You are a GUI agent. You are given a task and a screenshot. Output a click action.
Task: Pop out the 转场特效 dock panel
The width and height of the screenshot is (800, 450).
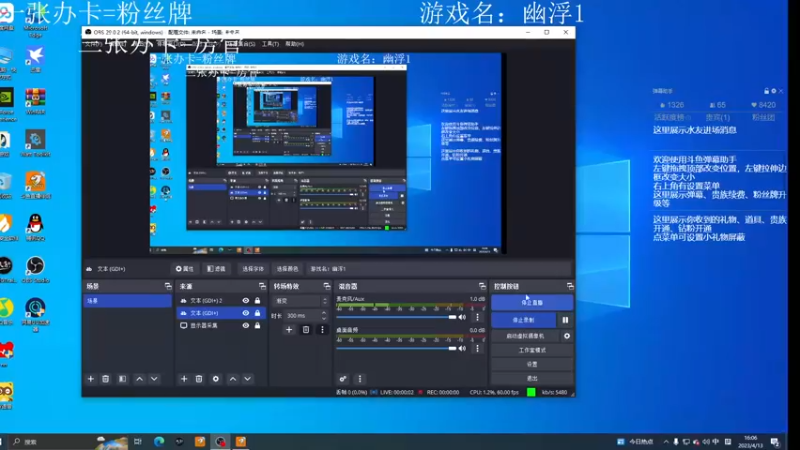coord(327,286)
